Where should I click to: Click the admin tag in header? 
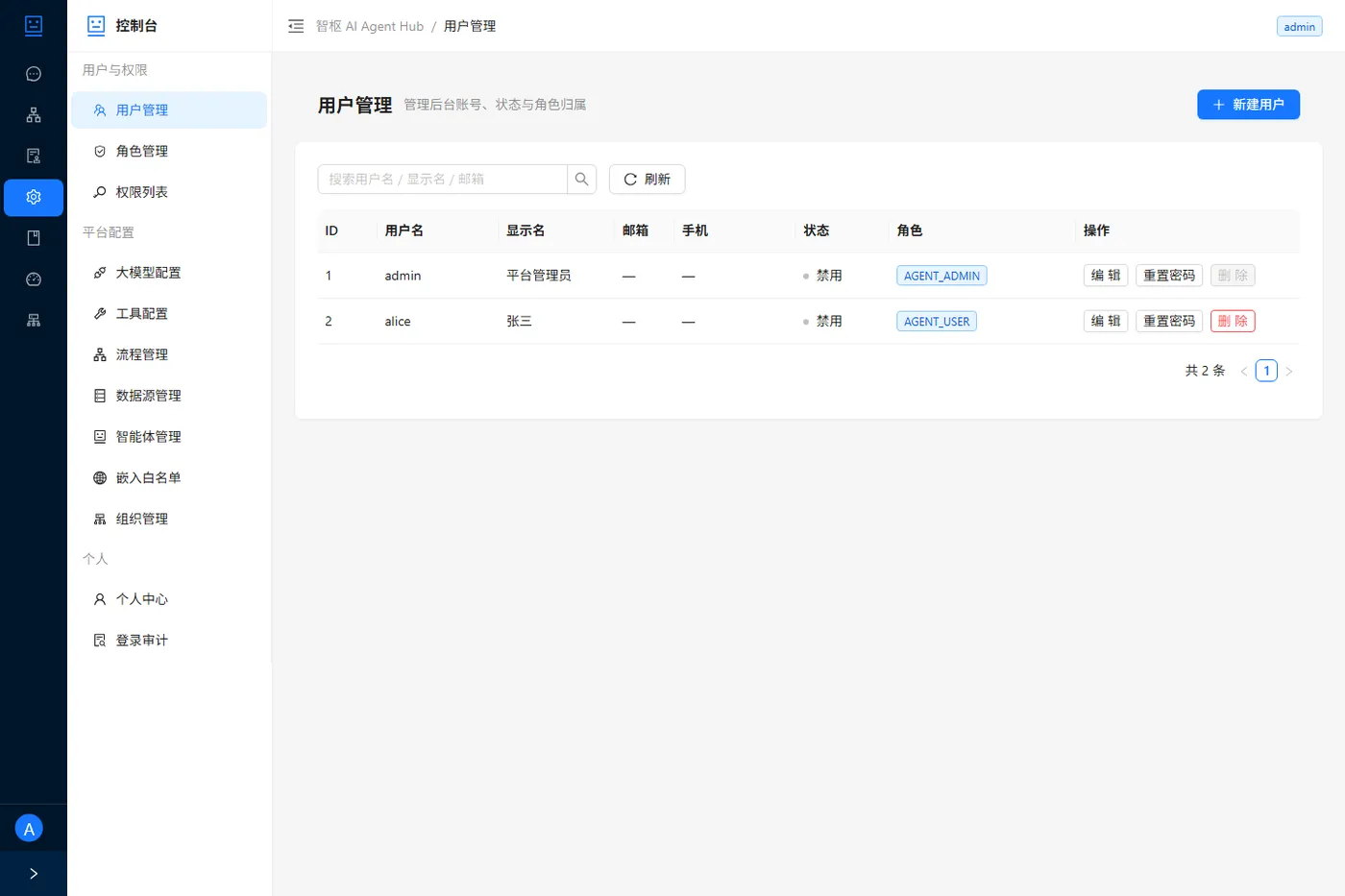click(1299, 27)
